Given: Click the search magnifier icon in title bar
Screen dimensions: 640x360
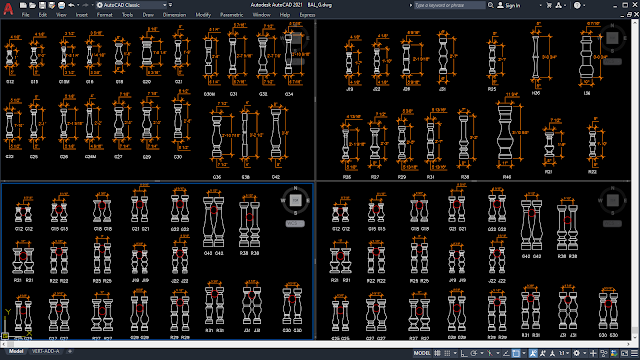Looking at the screenshot, I should [491, 5].
